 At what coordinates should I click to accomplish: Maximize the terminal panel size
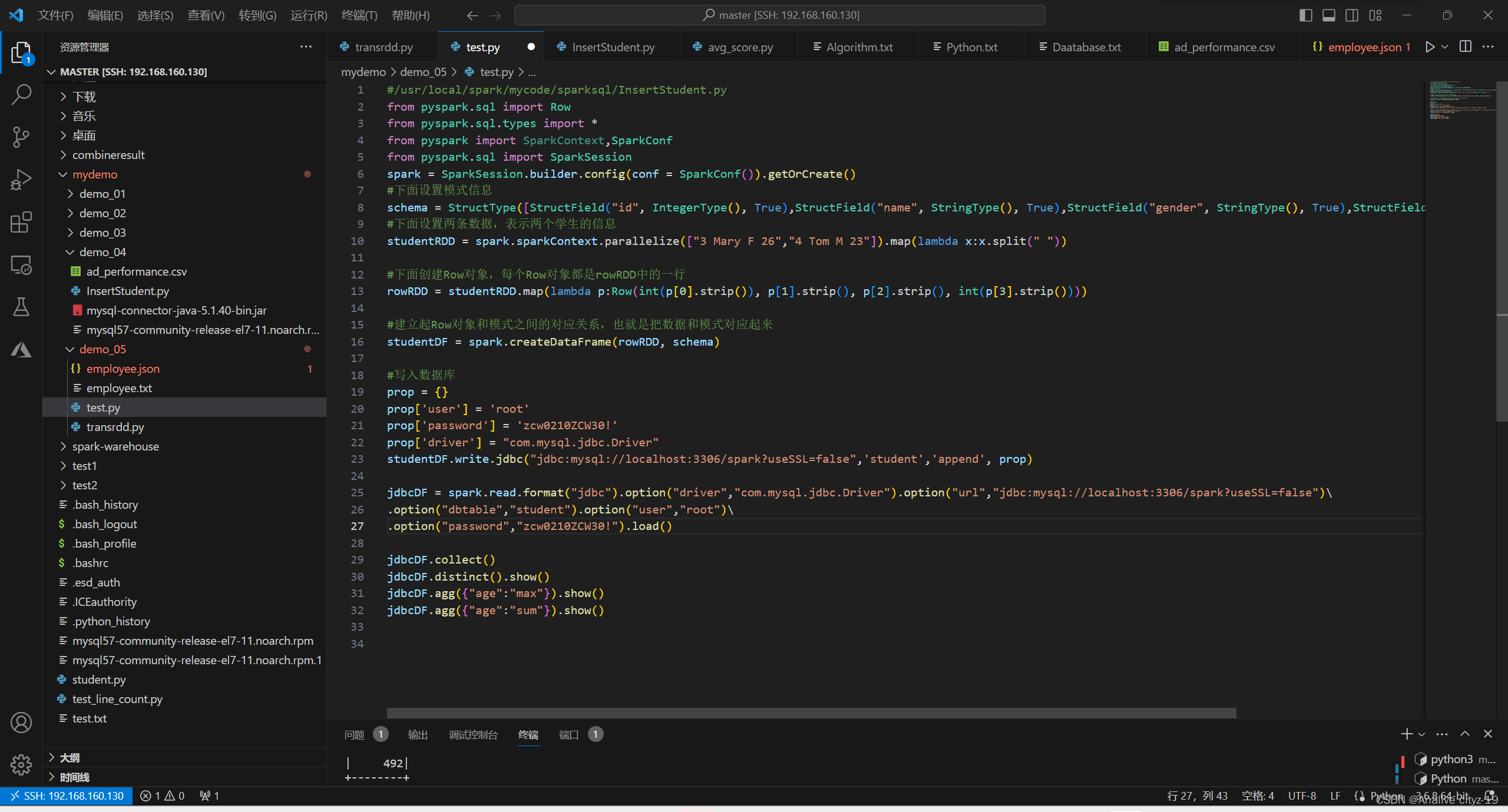pyautogui.click(x=1465, y=734)
